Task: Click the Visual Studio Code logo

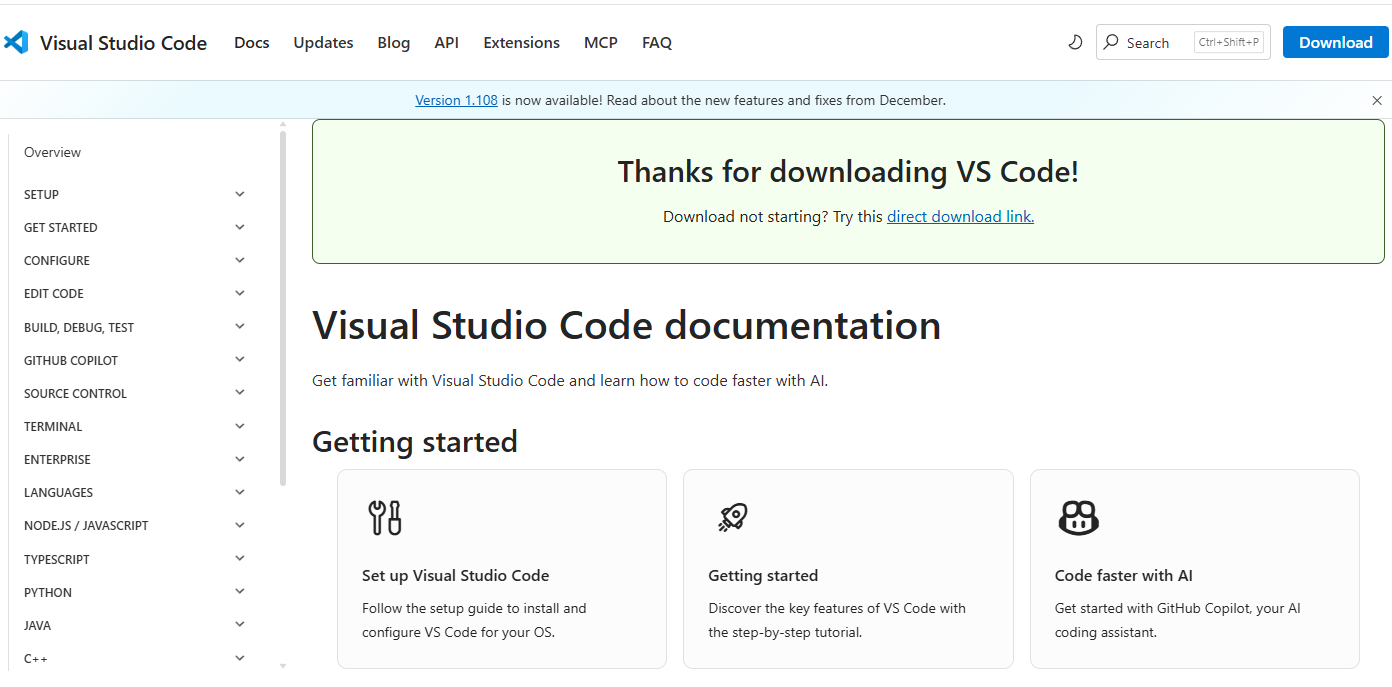Action: 16,41
